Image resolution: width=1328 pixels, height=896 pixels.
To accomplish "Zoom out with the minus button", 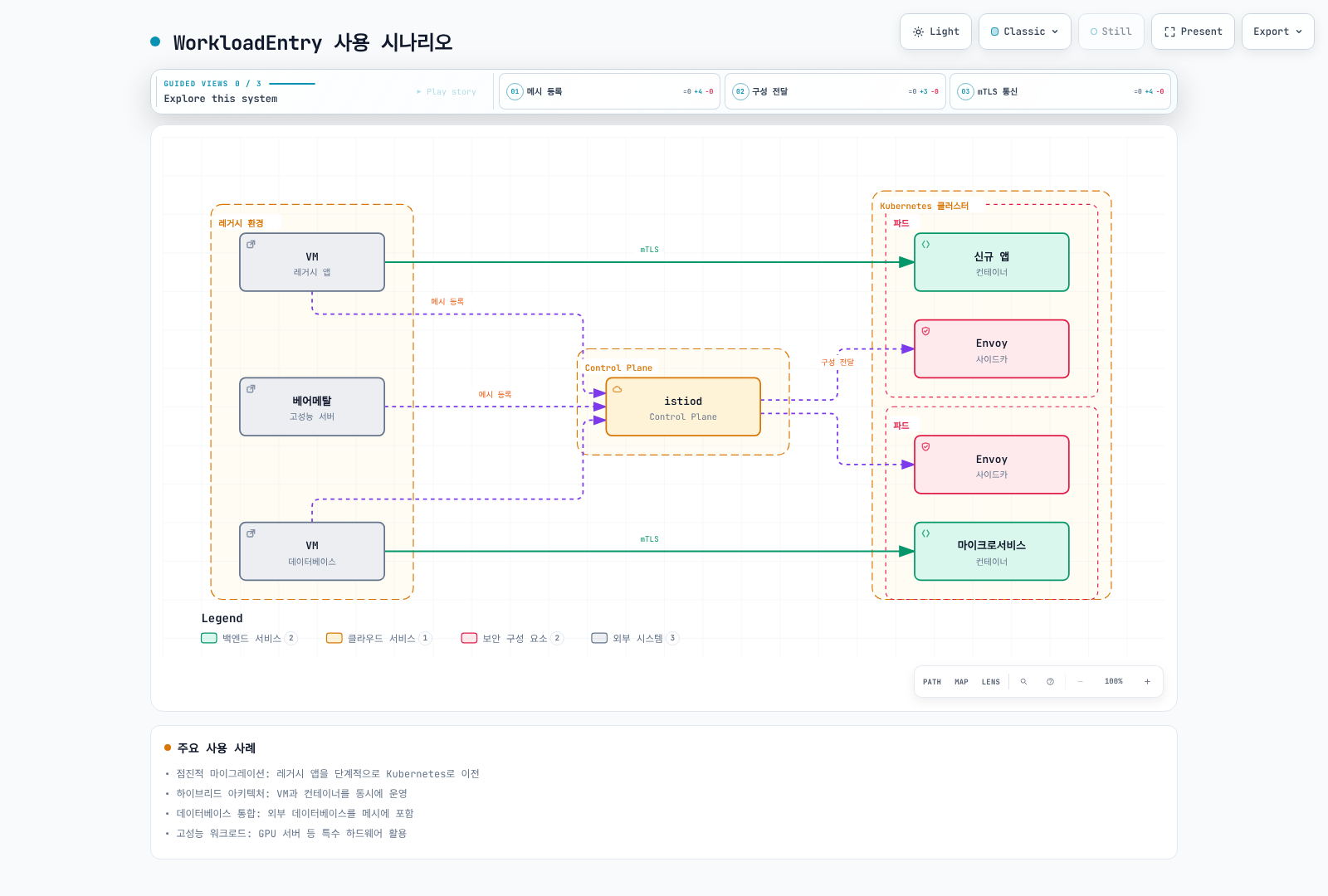I will (1080, 682).
